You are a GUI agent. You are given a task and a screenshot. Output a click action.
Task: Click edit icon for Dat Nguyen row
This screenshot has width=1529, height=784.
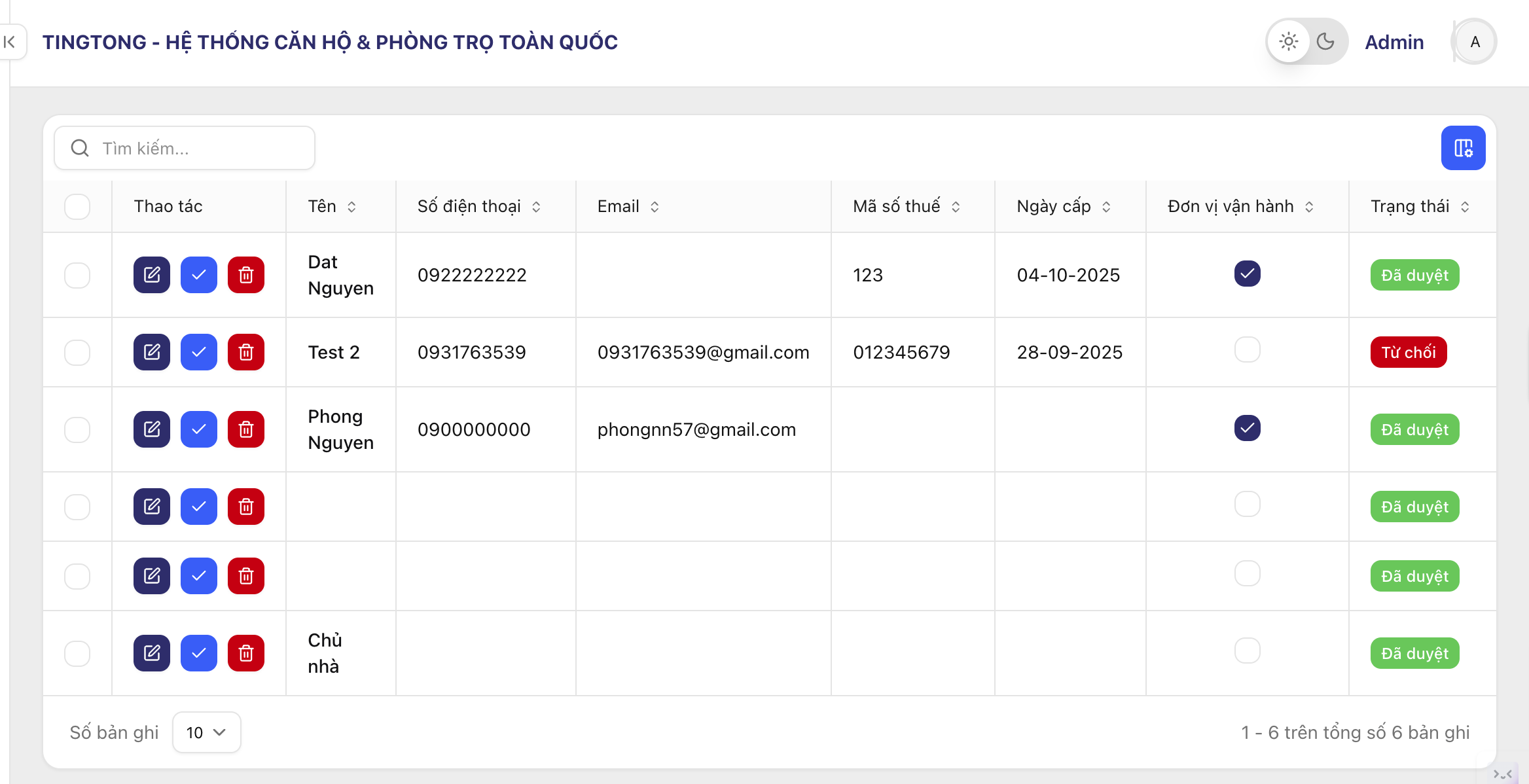[x=152, y=275]
